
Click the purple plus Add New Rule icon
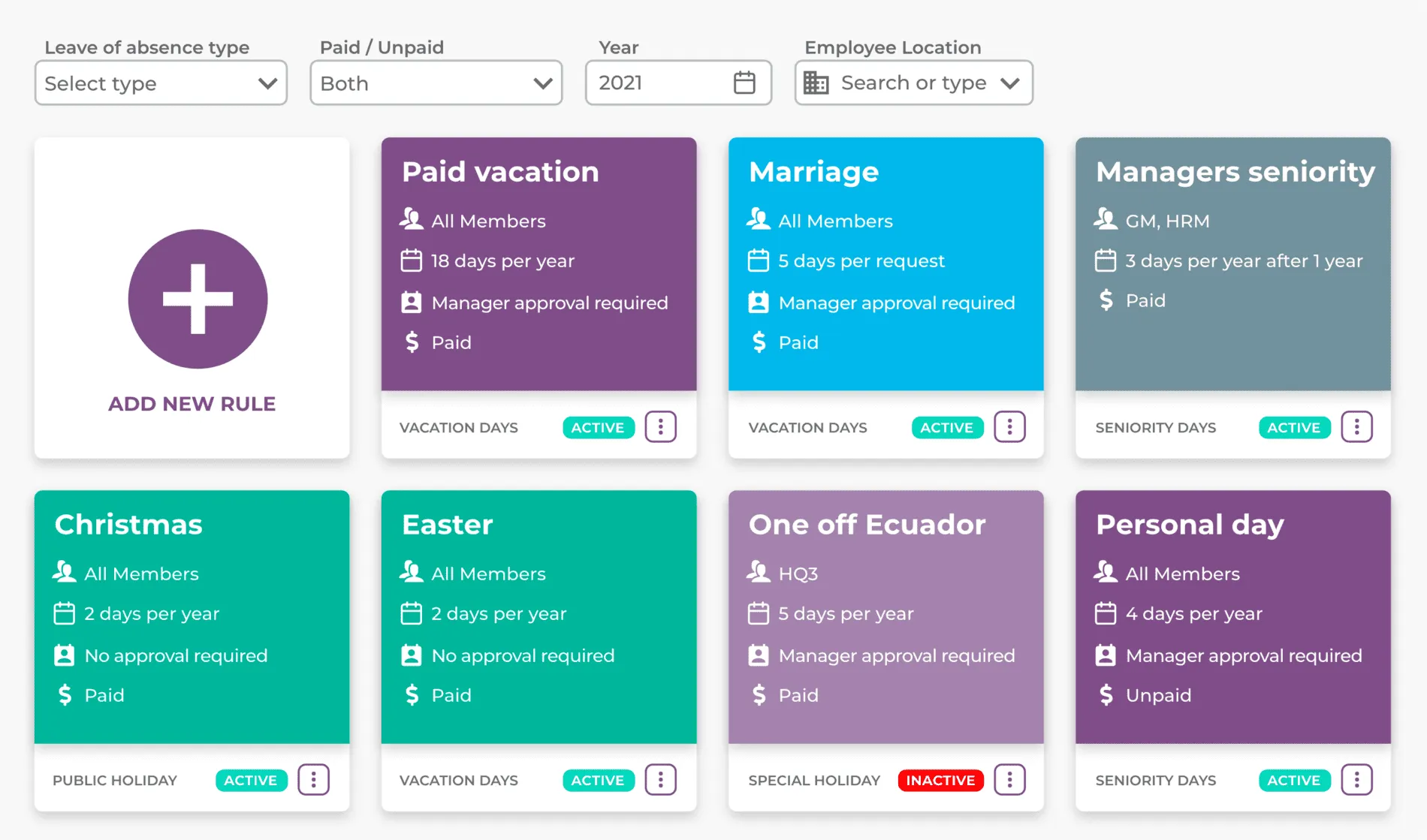(x=198, y=299)
